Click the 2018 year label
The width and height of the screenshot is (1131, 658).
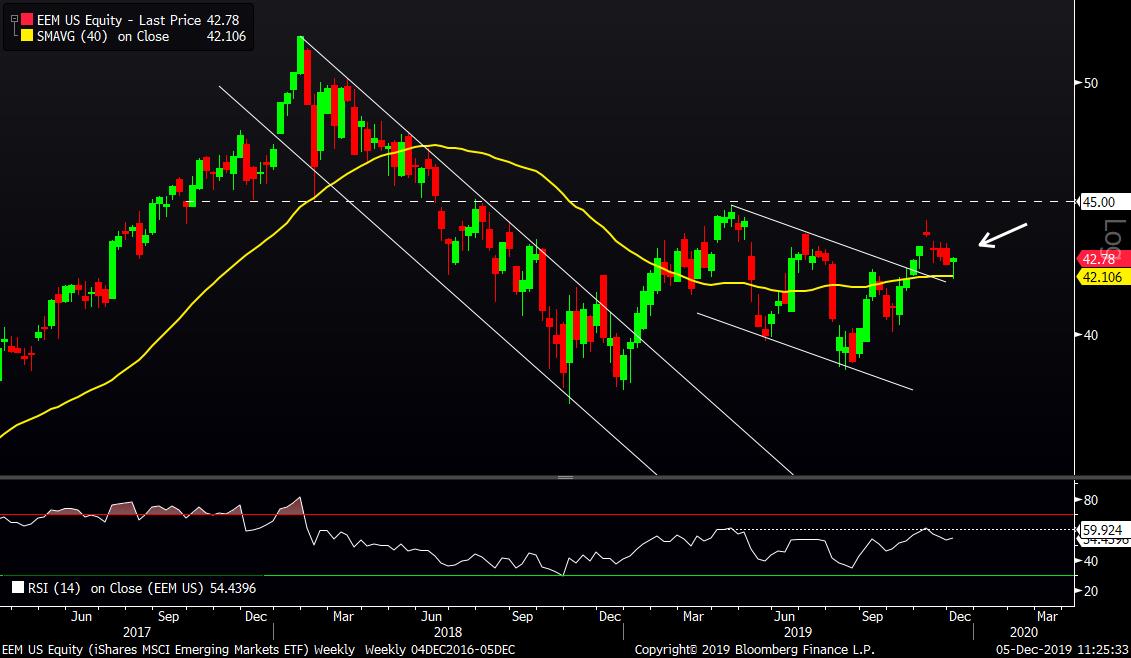pyautogui.click(x=449, y=632)
